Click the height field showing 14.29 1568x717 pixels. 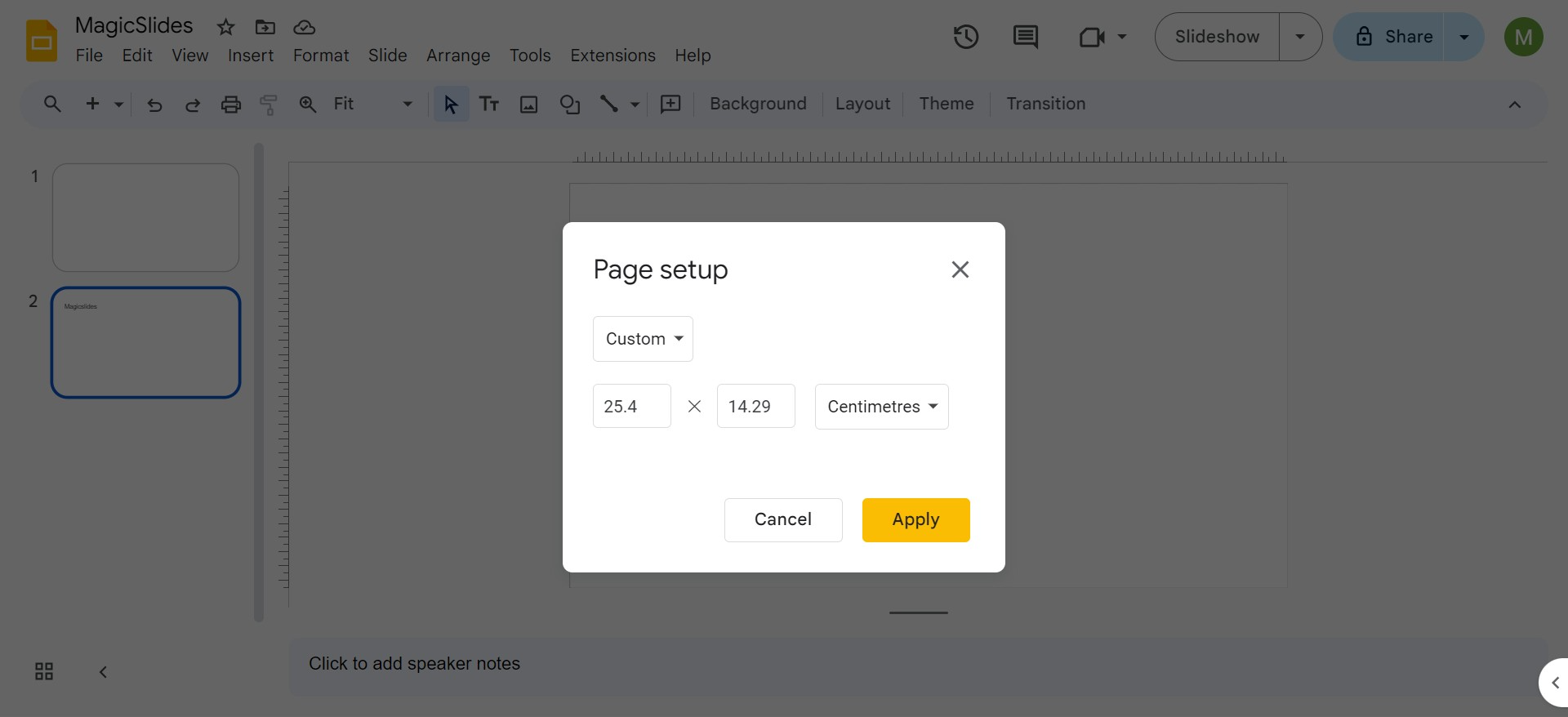pyautogui.click(x=755, y=407)
